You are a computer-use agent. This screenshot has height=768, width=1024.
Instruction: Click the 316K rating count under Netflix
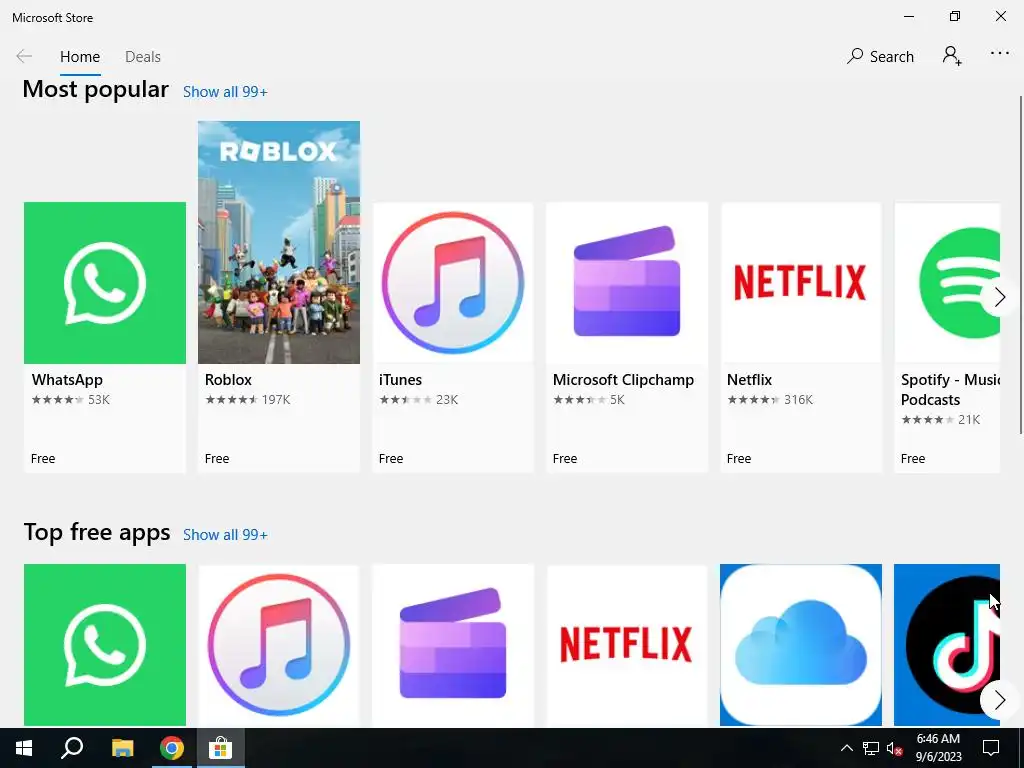[x=798, y=400]
